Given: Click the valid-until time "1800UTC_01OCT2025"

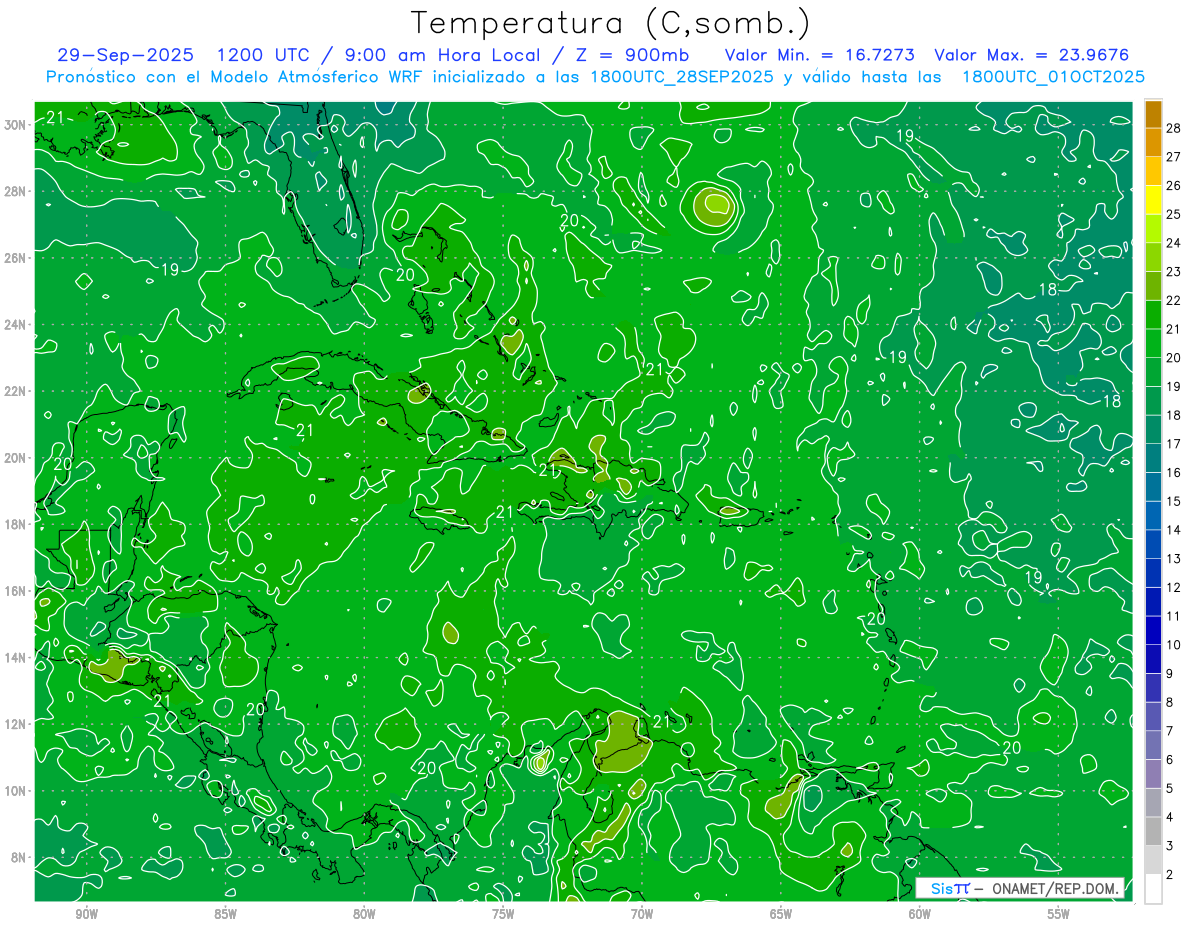Looking at the screenshot, I should click(1053, 77).
